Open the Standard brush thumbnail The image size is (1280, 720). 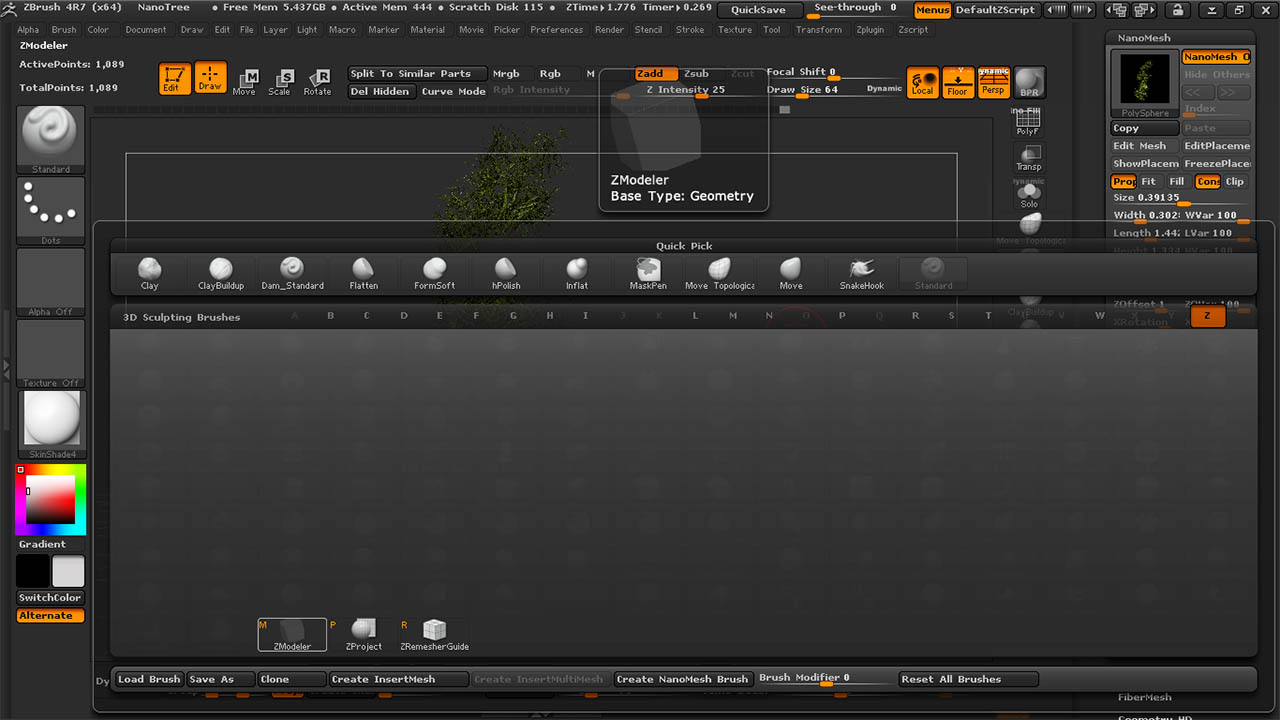(x=51, y=139)
